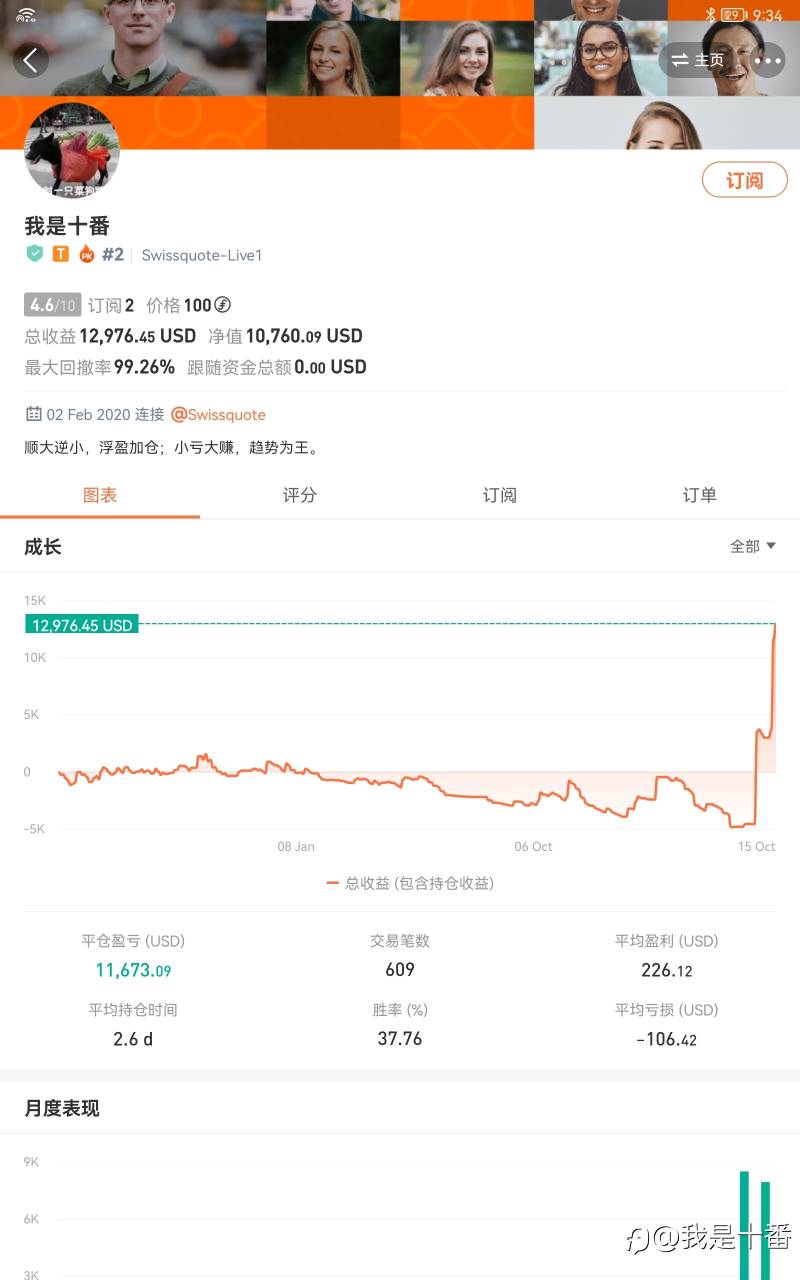Open the 评分 tab
The width and height of the screenshot is (800, 1280).
point(300,495)
